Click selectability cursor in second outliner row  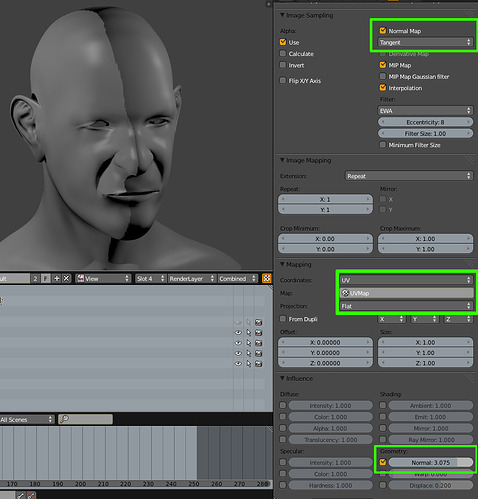(x=248, y=333)
